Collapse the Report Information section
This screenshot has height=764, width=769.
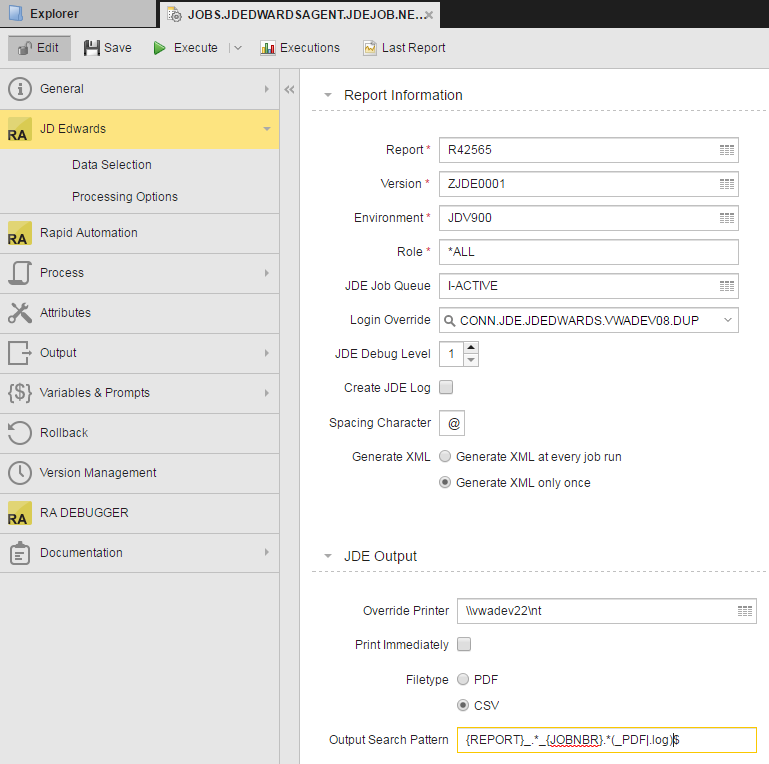click(x=328, y=95)
